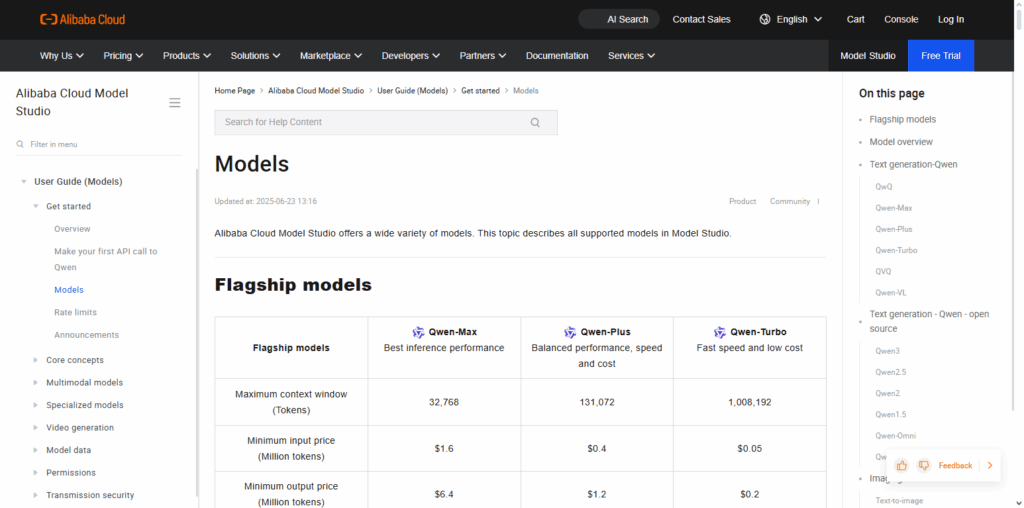Click the magnifier icon in Filter in menu
The image size is (1024, 508).
pos(20,144)
